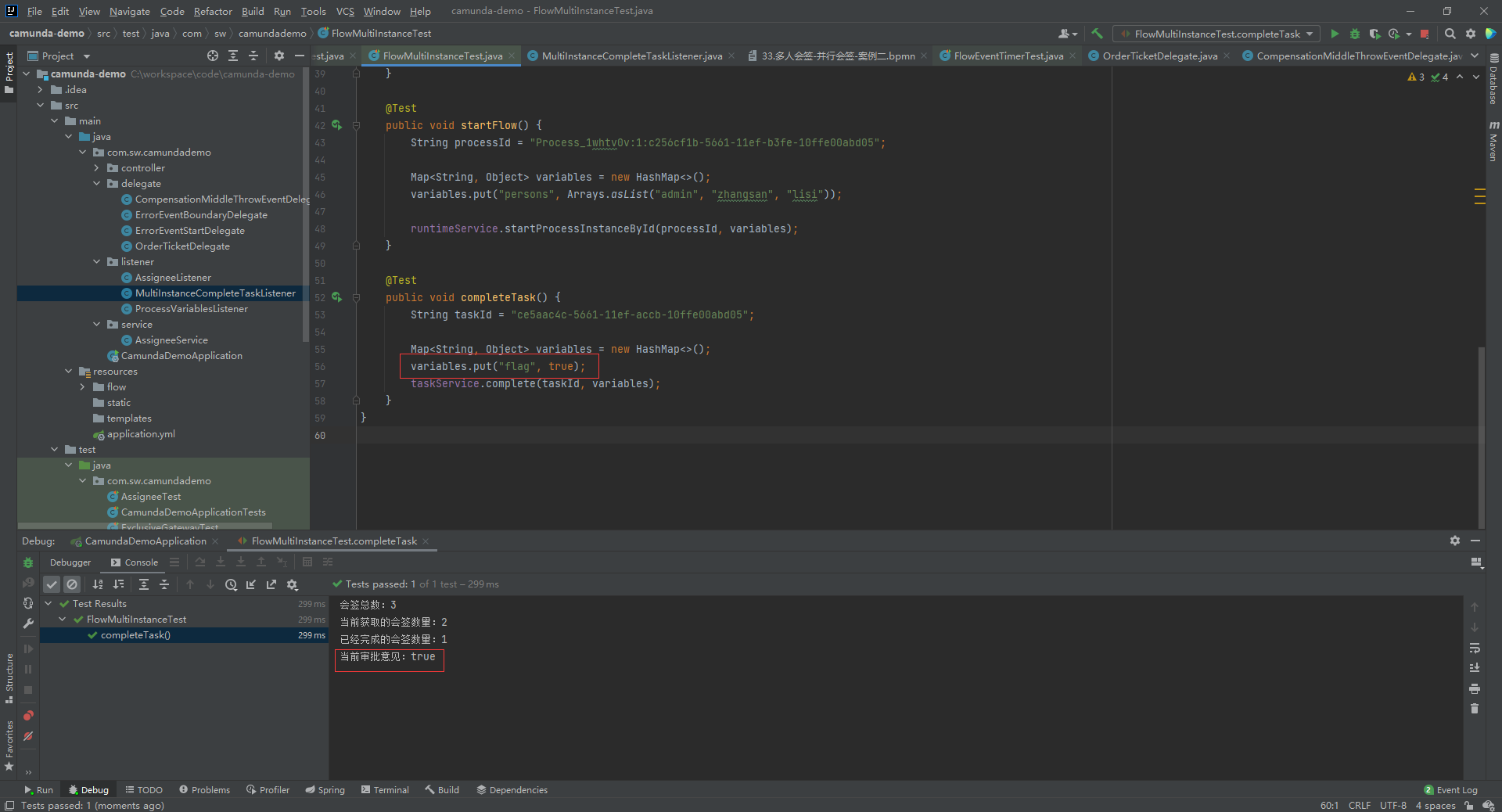Image resolution: width=1502 pixels, height=812 pixels.
Task: Select OrderTicketDelegate in project tree
Action: (x=182, y=246)
